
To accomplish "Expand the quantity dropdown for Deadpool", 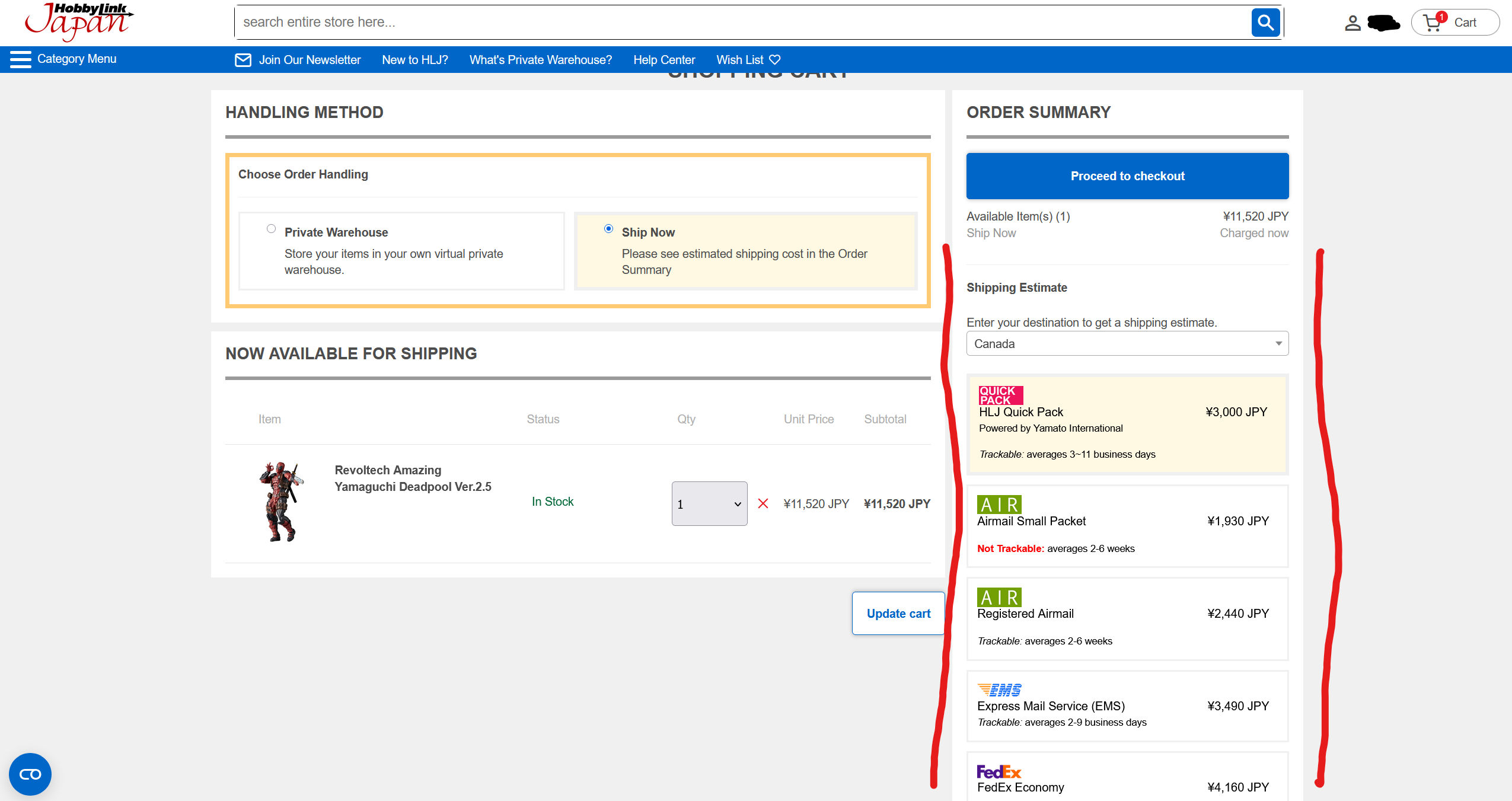I will coord(709,503).
